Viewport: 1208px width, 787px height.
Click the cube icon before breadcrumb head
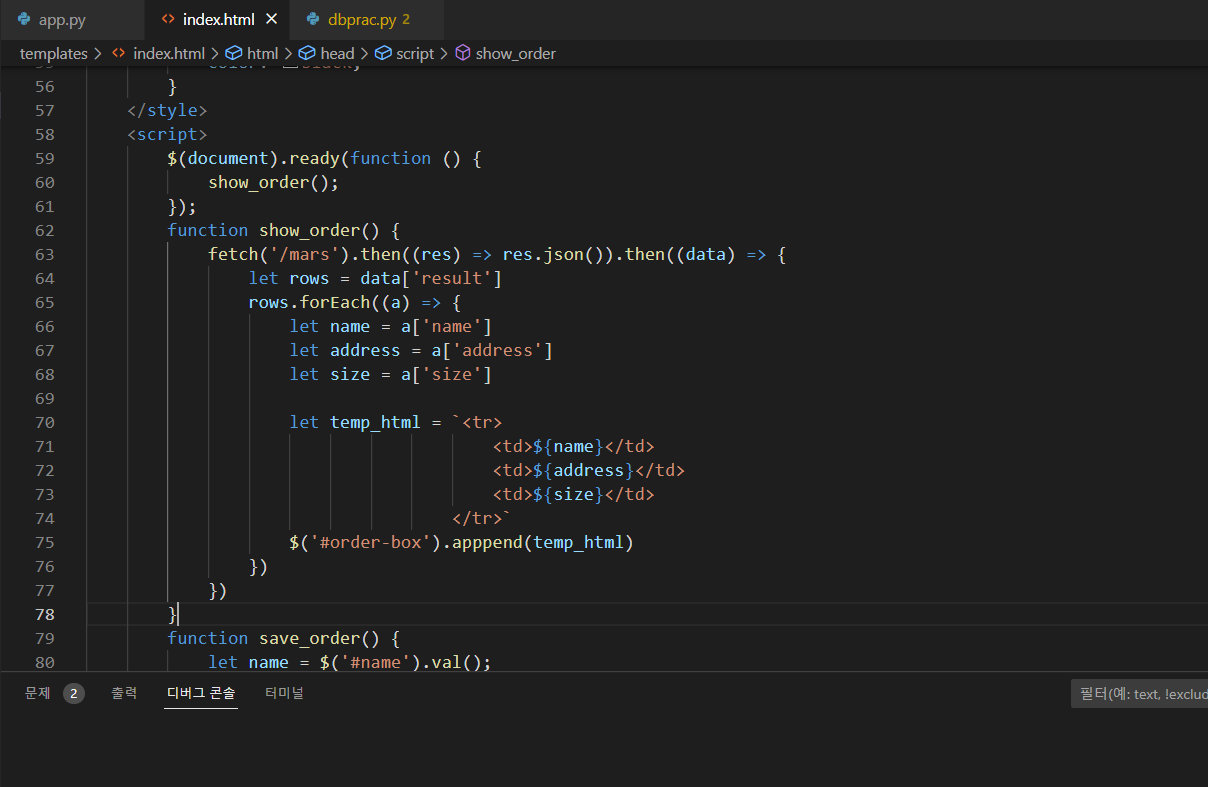(x=307, y=54)
